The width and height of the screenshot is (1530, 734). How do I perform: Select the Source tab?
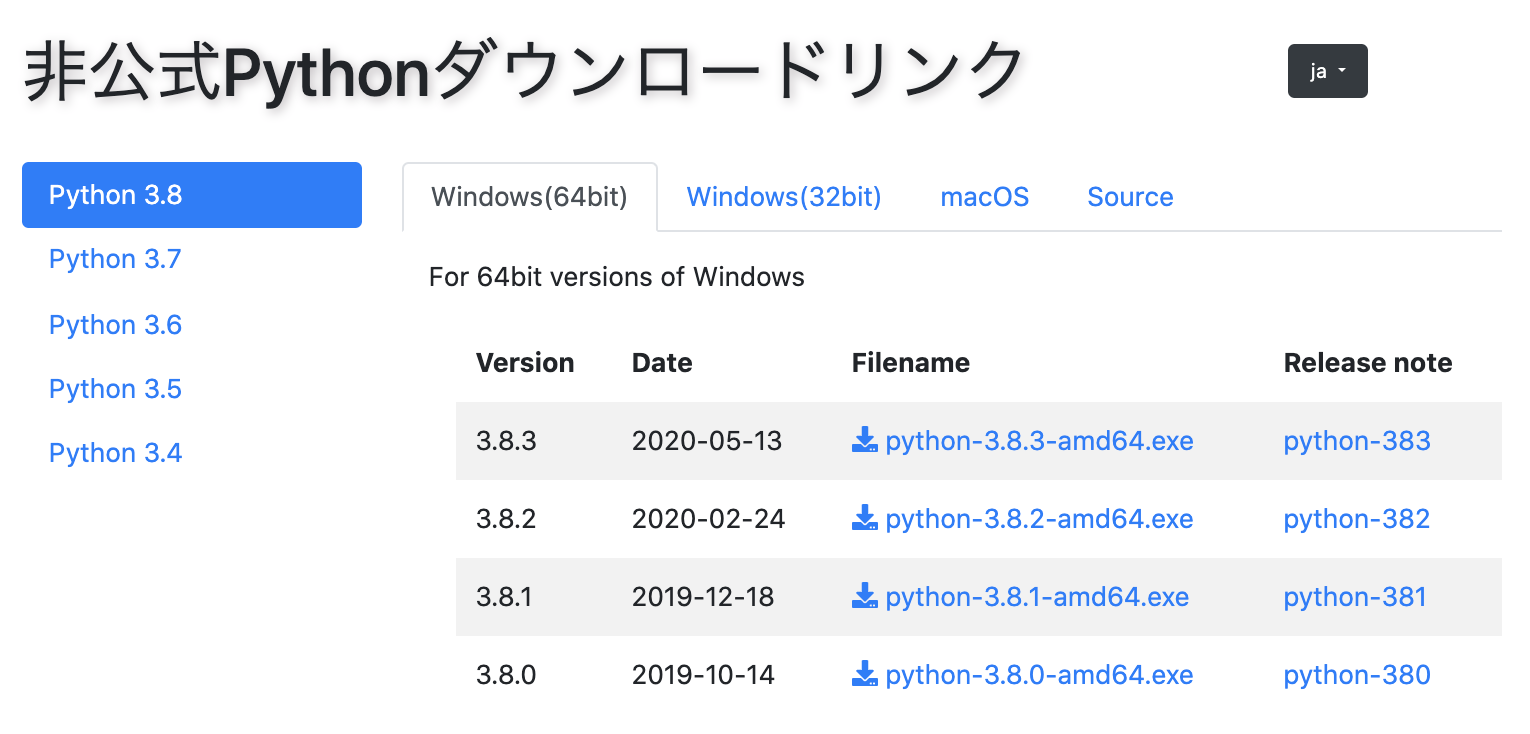[x=1130, y=196]
